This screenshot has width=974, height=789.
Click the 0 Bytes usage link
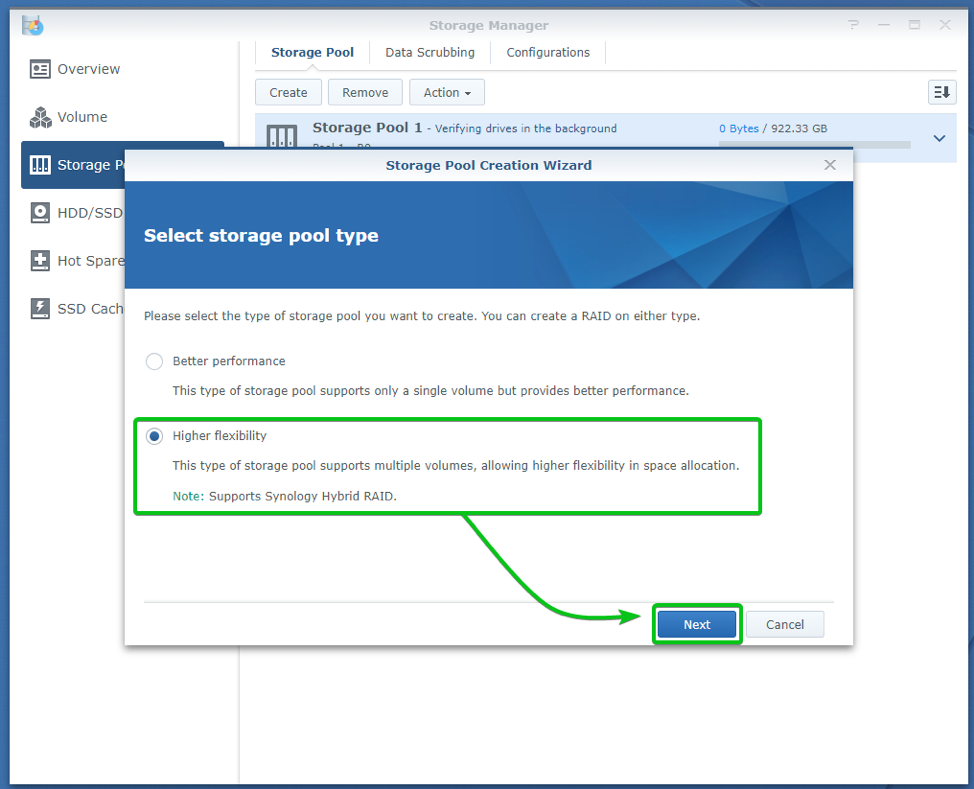(739, 128)
